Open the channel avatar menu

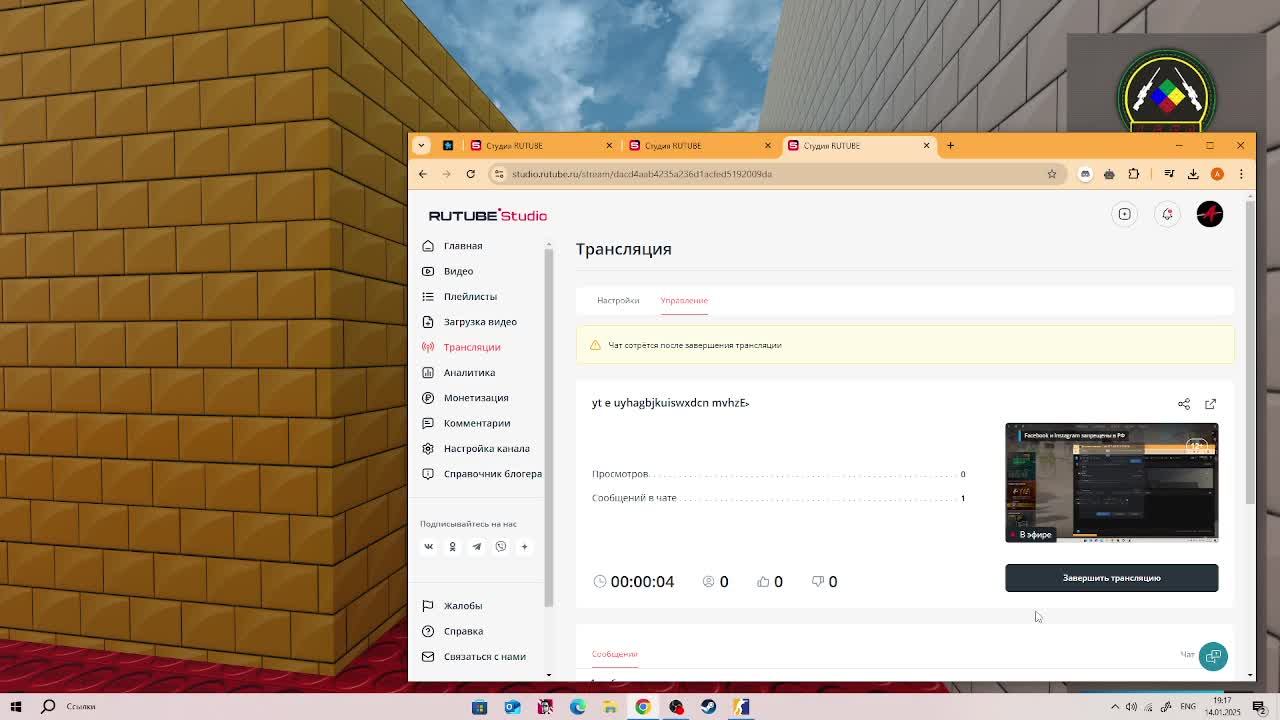[1210, 214]
